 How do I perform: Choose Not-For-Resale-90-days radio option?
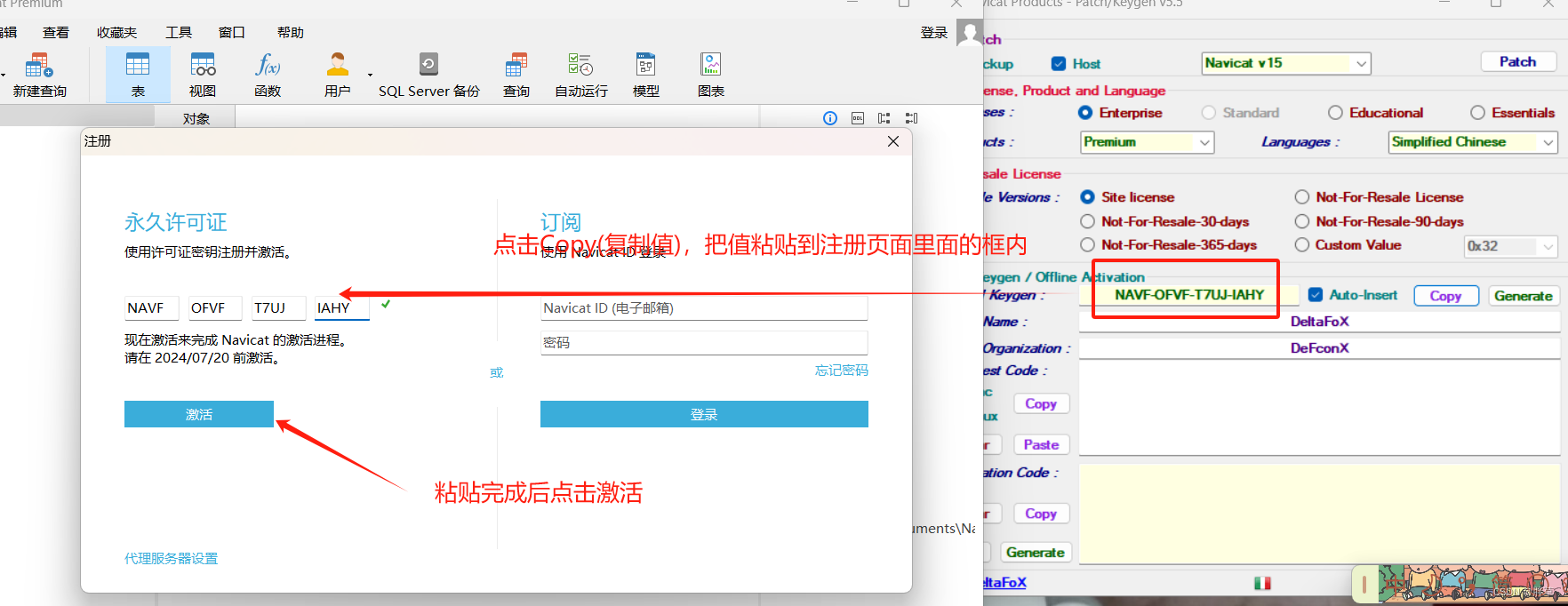tap(1302, 221)
